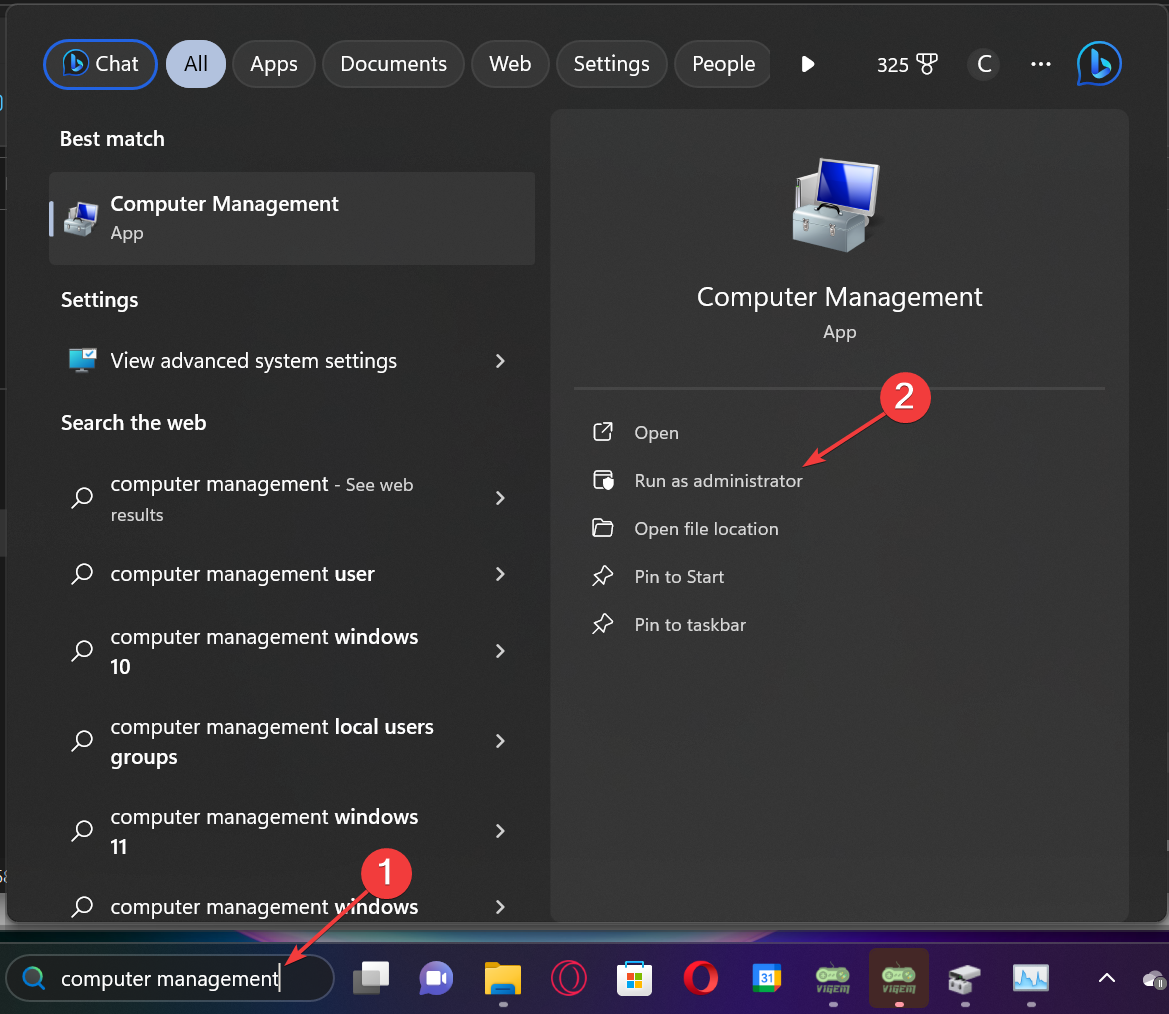This screenshot has width=1169, height=1014.
Task: Launch Opera browser from the taskbar
Action: [x=700, y=978]
